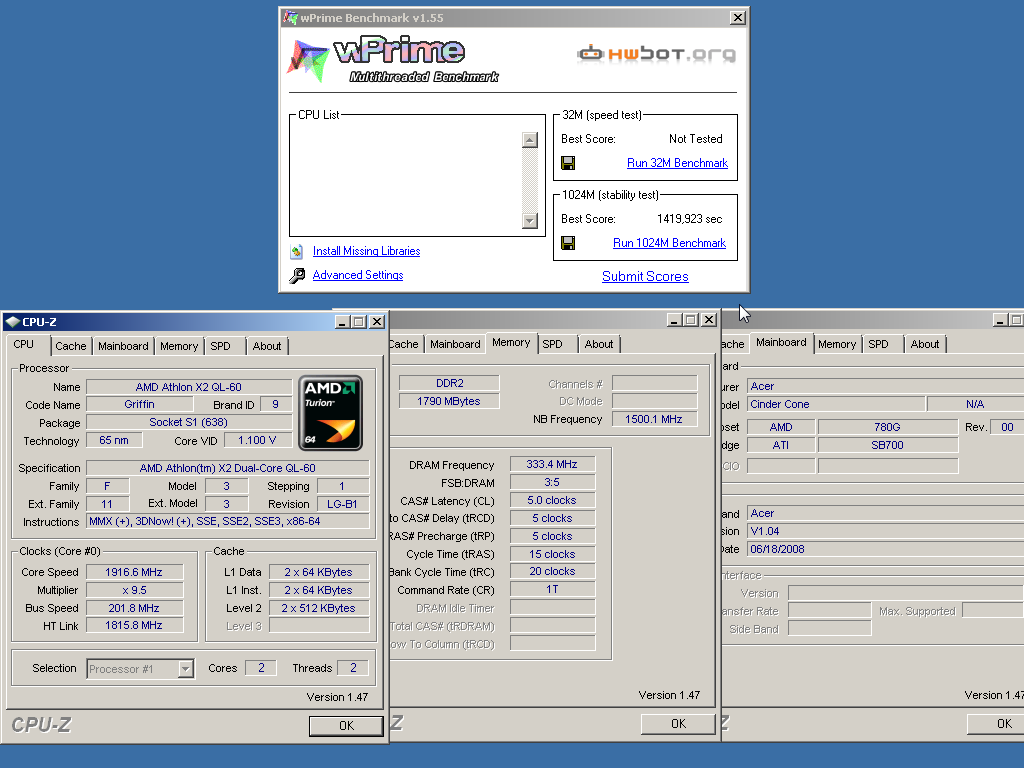Click the chipset value 780G
Screen dimensions: 1024x768
tap(888, 427)
